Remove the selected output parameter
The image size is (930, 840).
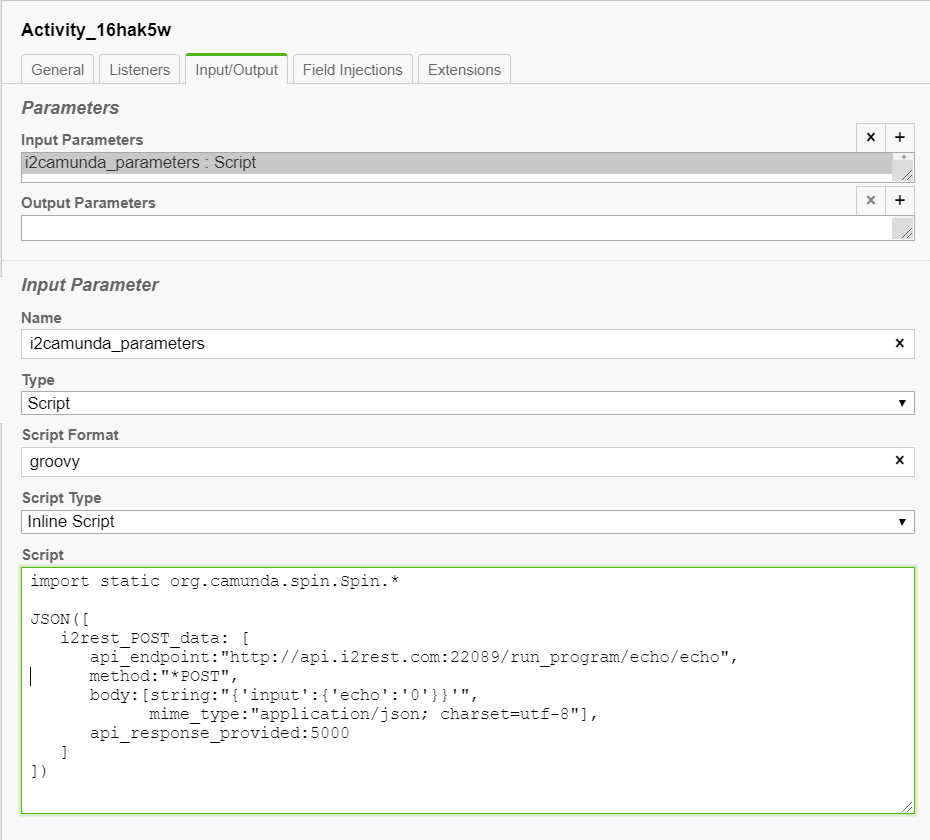870,201
